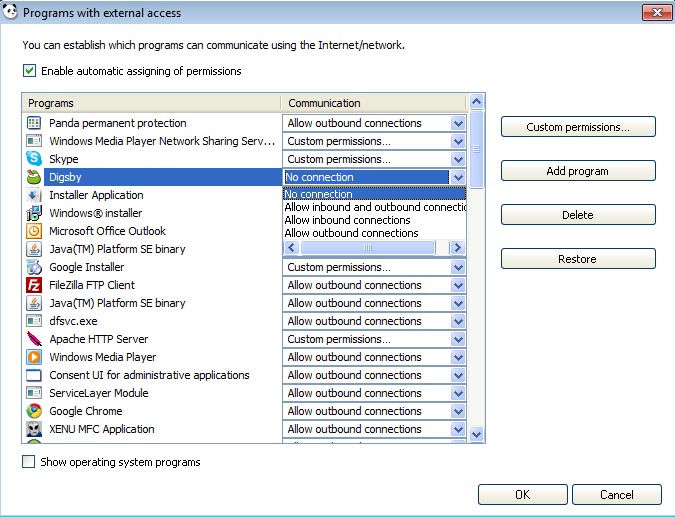Click the Panda icon in title bar

pyautogui.click(x=10, y=12)
